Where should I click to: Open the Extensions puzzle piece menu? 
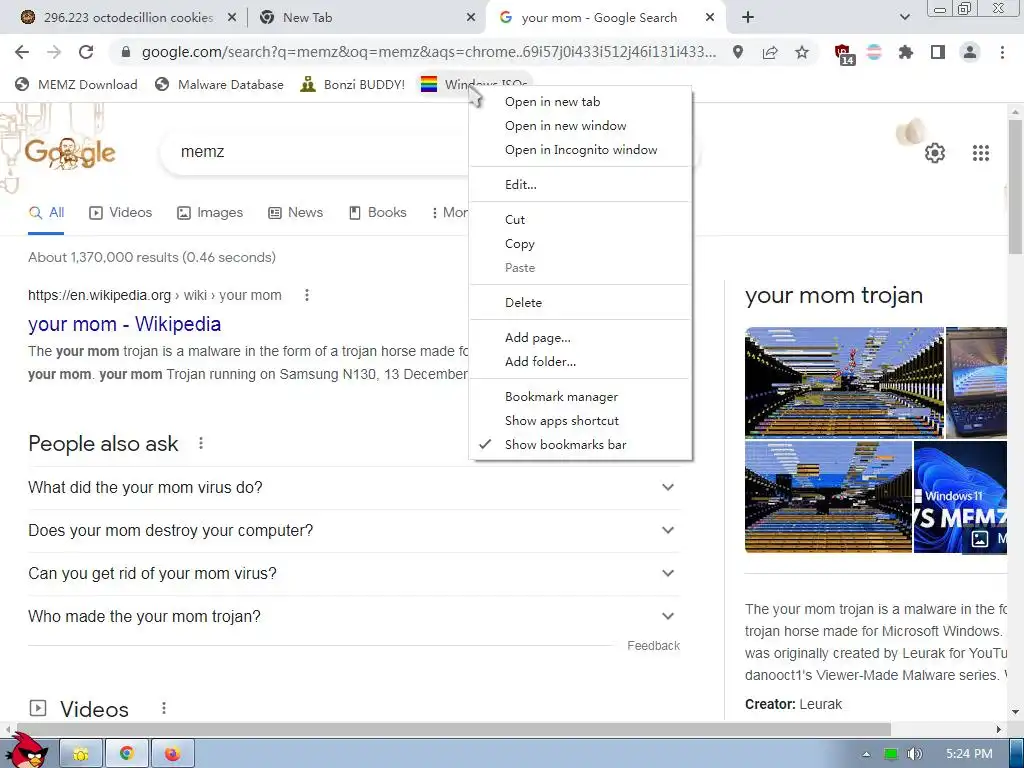coord(906,52)
